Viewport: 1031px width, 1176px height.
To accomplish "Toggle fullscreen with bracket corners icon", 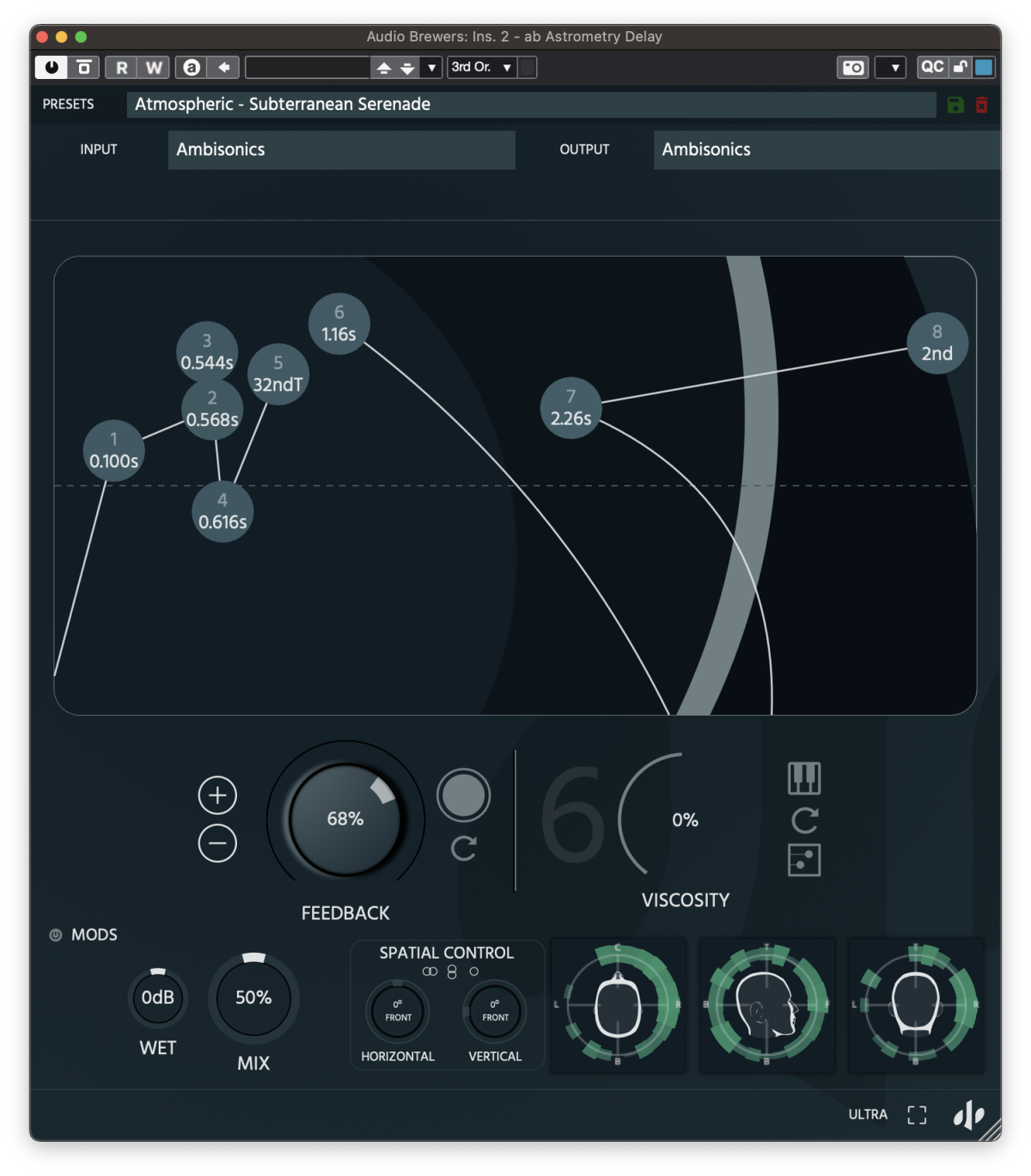I will (x=918, y=1115).
